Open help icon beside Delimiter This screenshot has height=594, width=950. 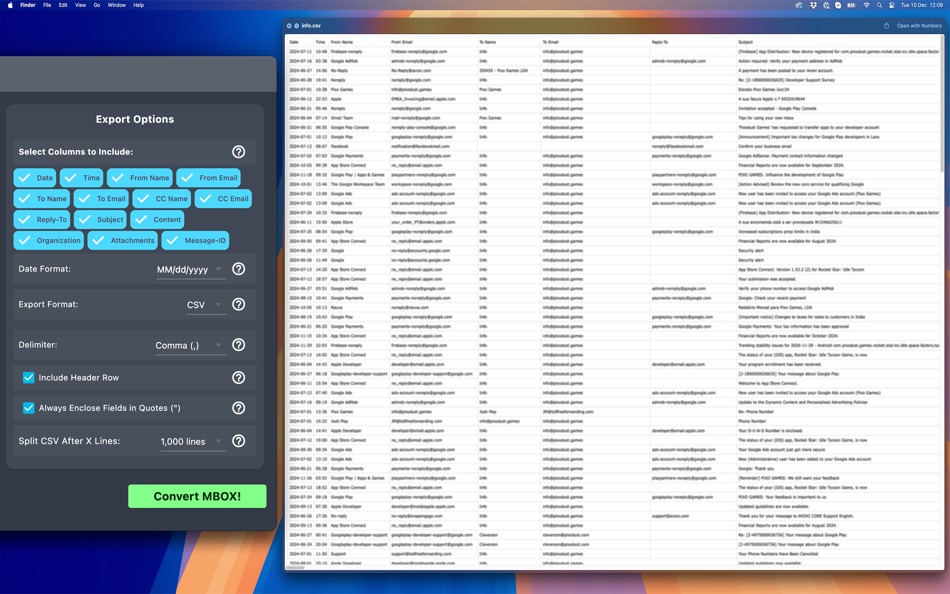click(239, 345)
